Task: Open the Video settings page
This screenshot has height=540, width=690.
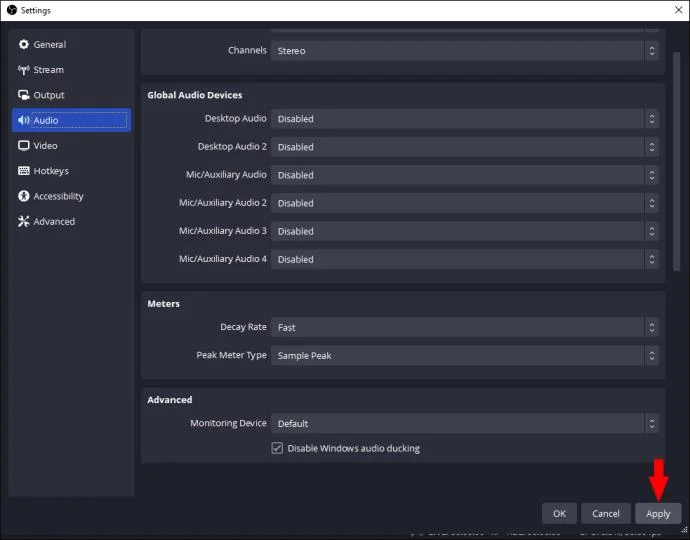Action: coord(71,146)
